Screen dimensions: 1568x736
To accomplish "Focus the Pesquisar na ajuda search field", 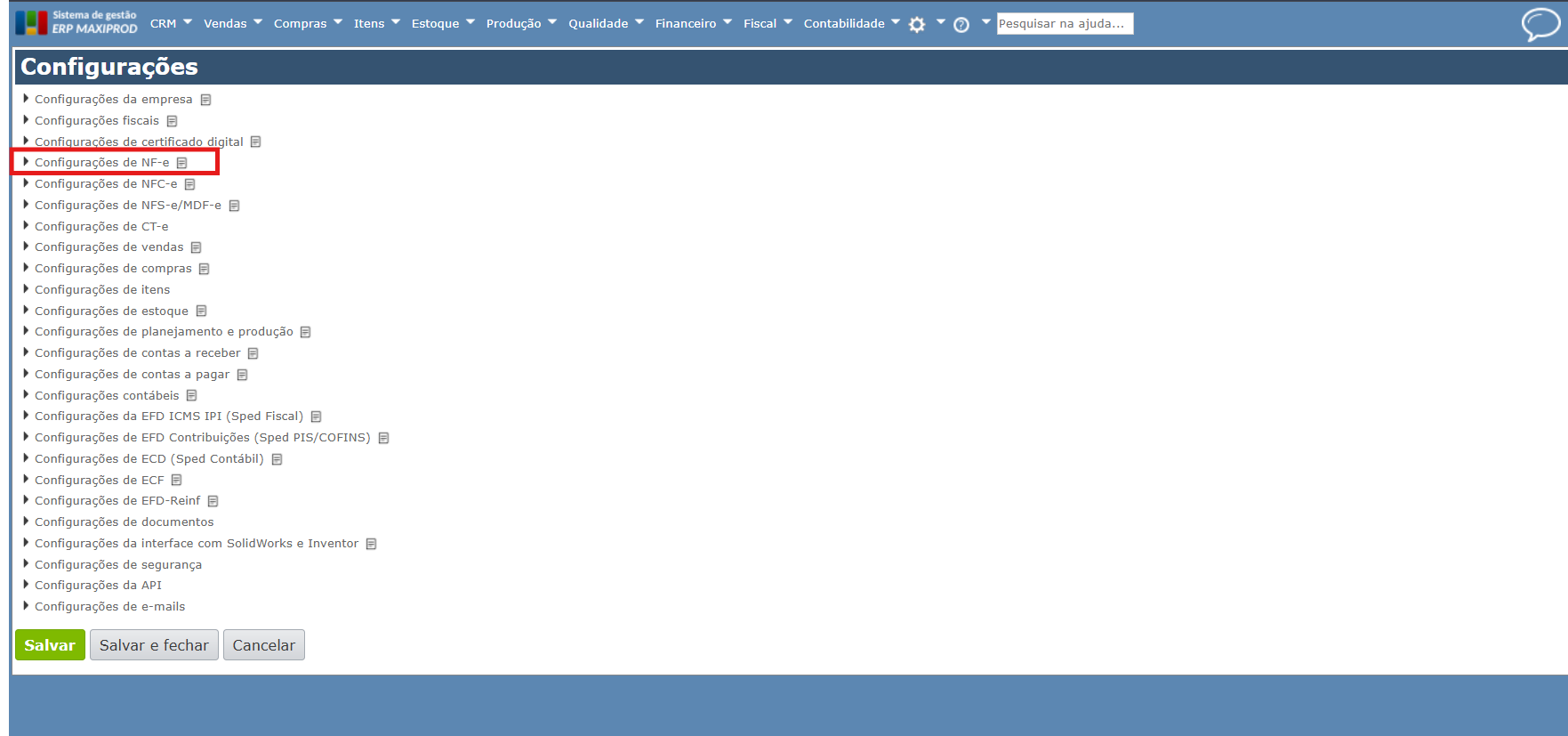I will [x=1065, y=24].
